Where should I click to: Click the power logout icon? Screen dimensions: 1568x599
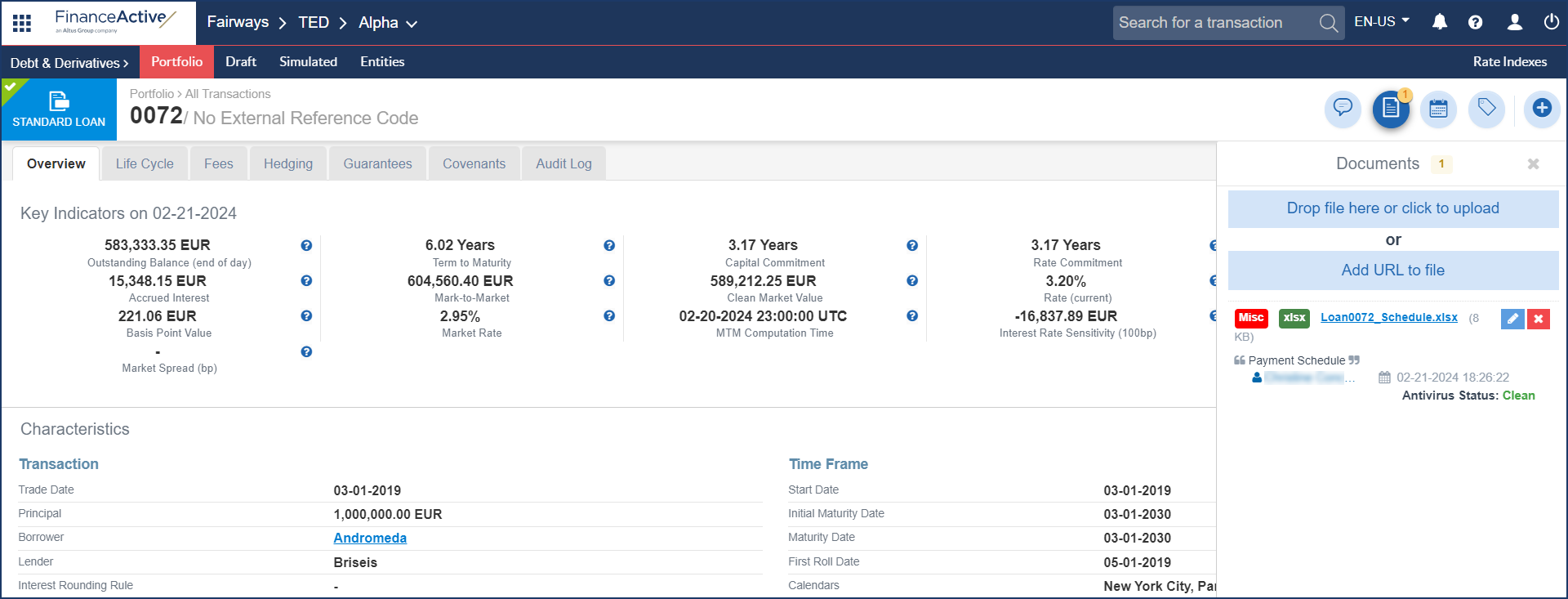point(1551,22)
